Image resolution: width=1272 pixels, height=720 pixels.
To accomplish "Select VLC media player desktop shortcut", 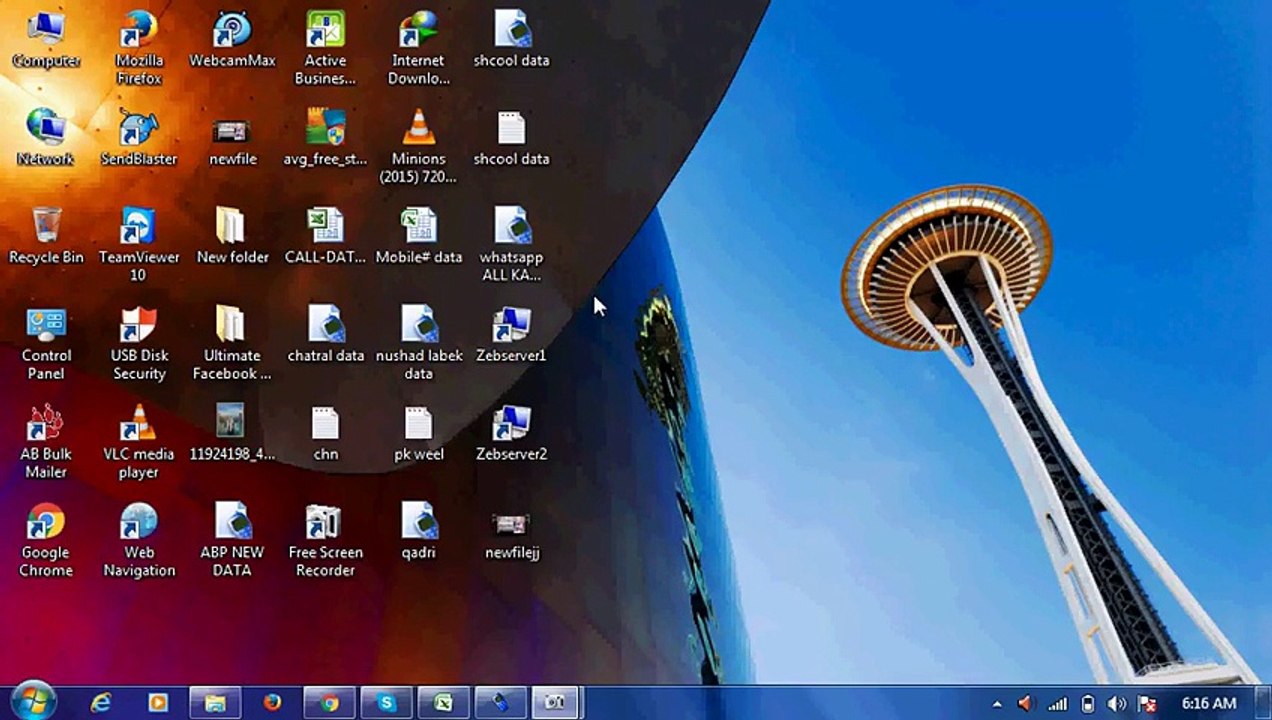I will coord(139,442).
